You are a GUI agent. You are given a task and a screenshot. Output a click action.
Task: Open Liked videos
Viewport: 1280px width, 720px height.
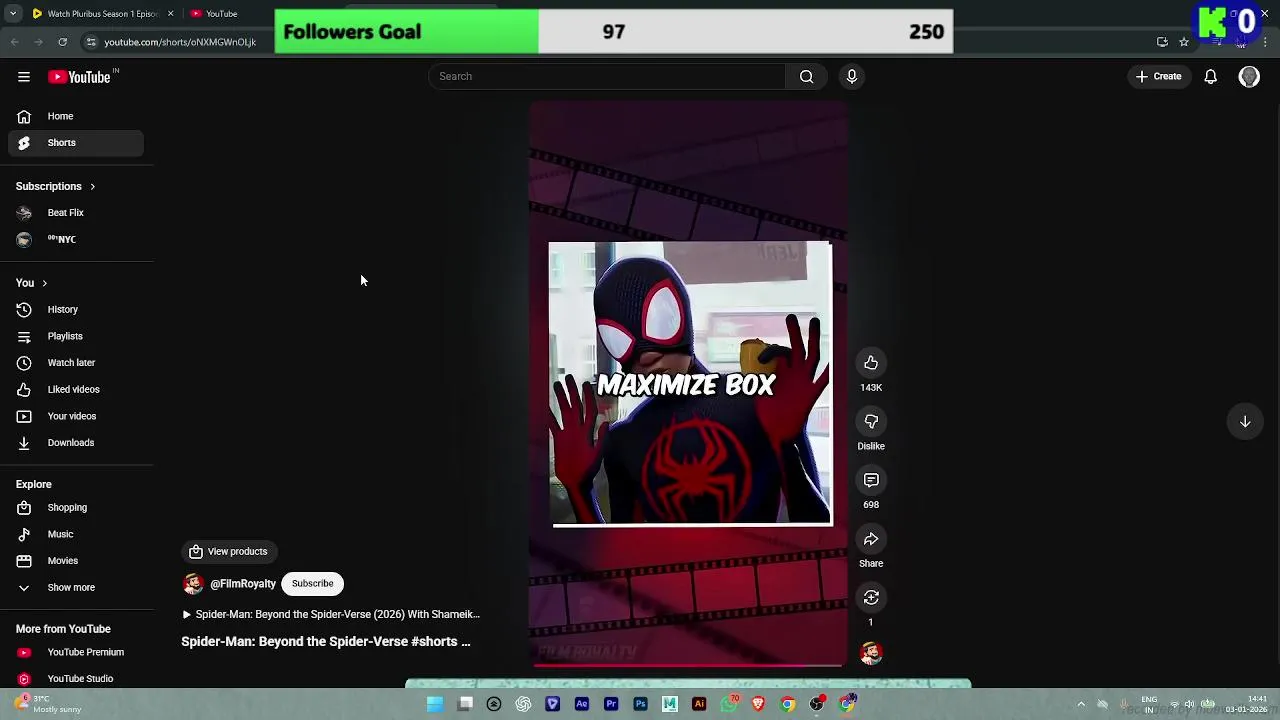[x=76, y=389]
